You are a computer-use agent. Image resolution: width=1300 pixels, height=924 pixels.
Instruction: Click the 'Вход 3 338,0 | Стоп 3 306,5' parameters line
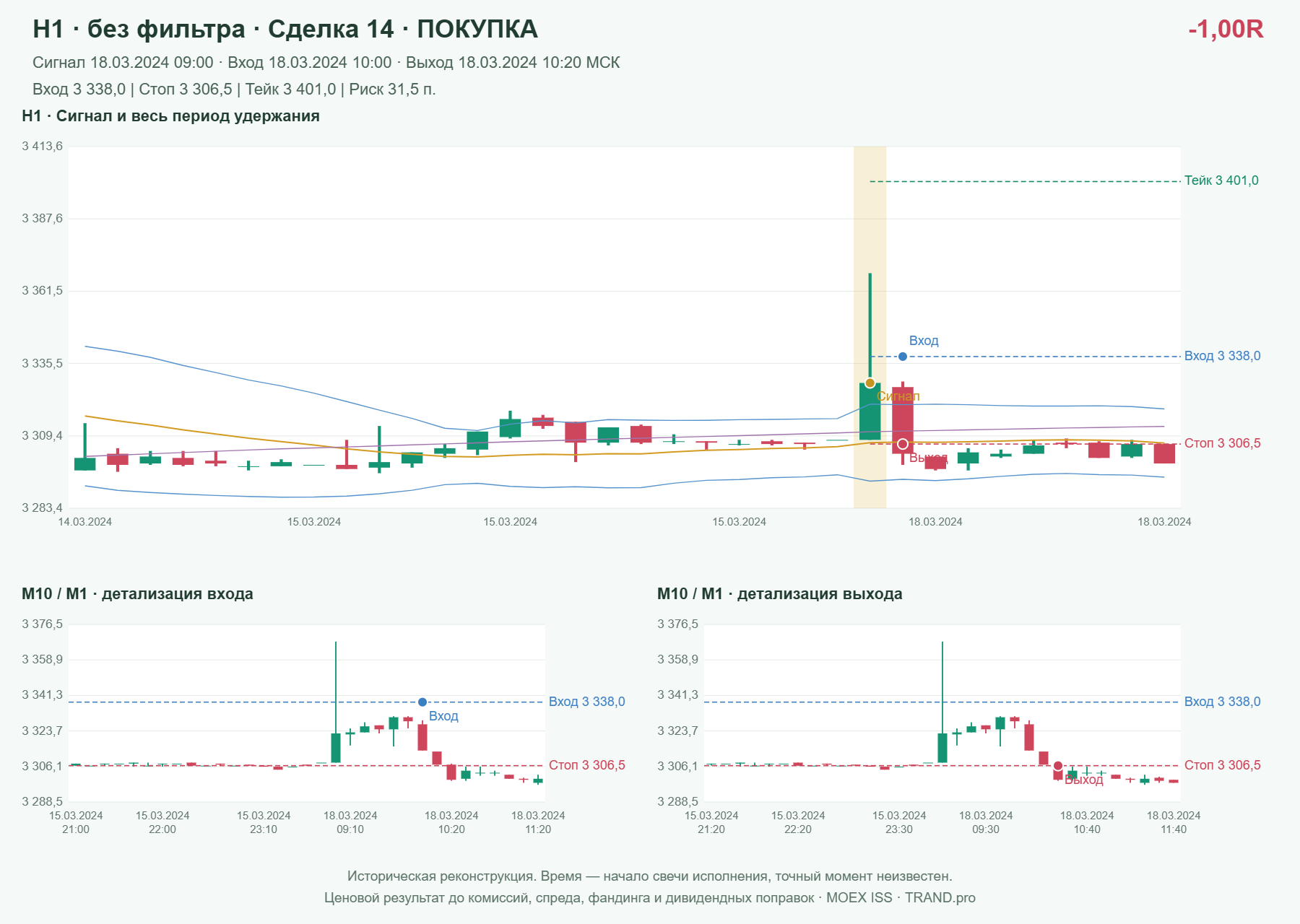[234, 90]
